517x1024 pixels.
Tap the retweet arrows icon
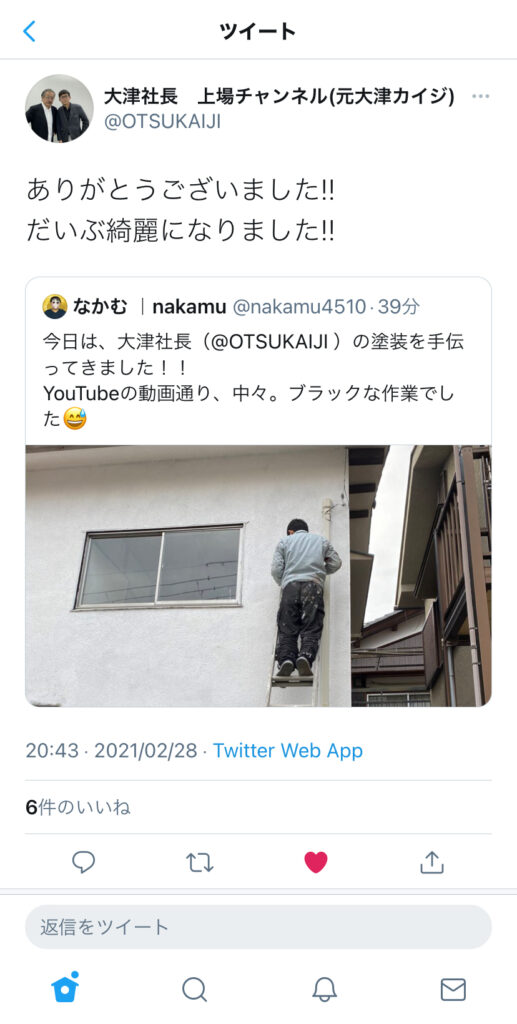200,862
